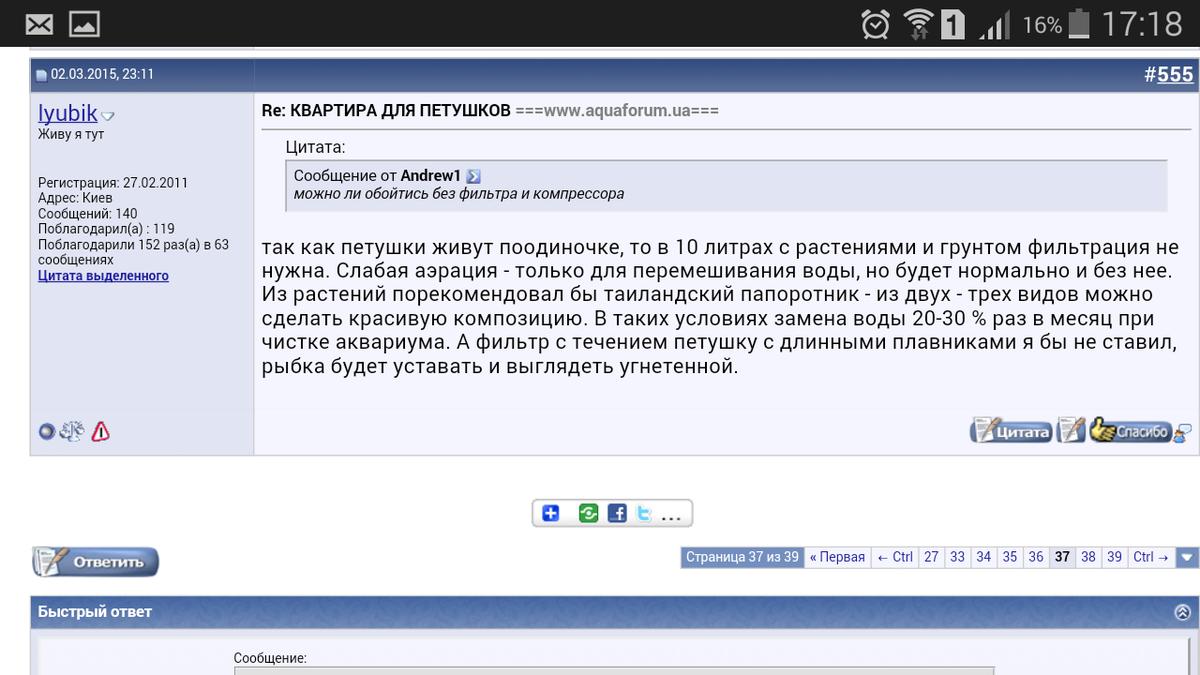Viewport: 1200px width, 675px height.
Task: Collapse the Быстрый ответ panel
Action: tap(1183, 612)
